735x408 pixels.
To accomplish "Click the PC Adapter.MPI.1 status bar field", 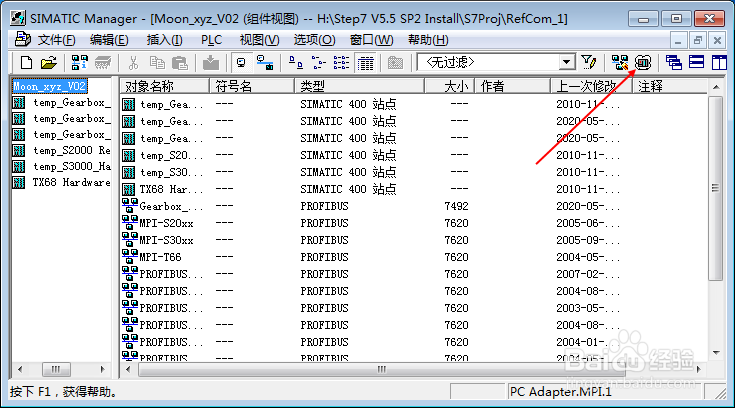I will coord(605,392).
